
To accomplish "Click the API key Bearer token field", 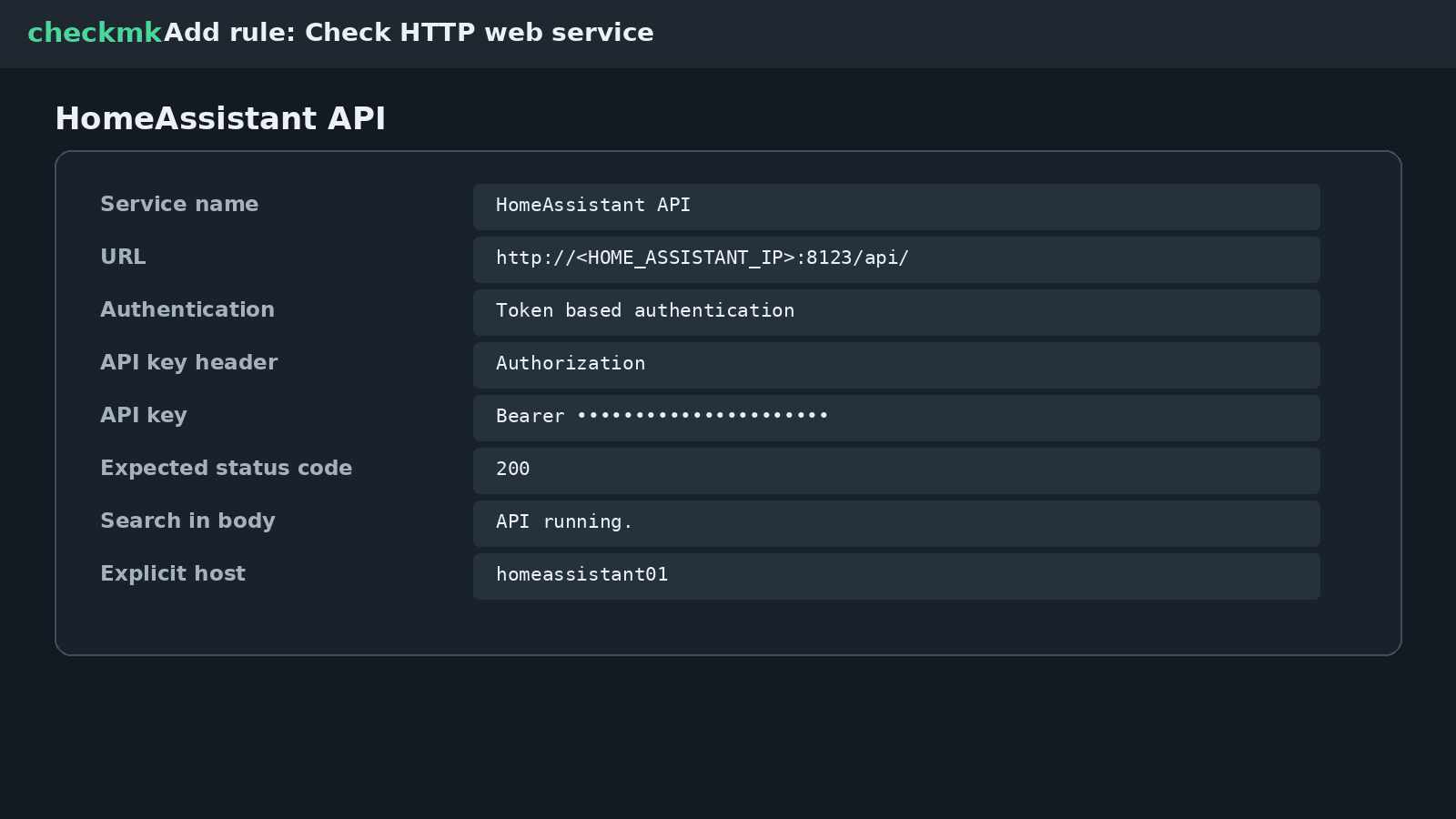I will click(x=896, y=418).
